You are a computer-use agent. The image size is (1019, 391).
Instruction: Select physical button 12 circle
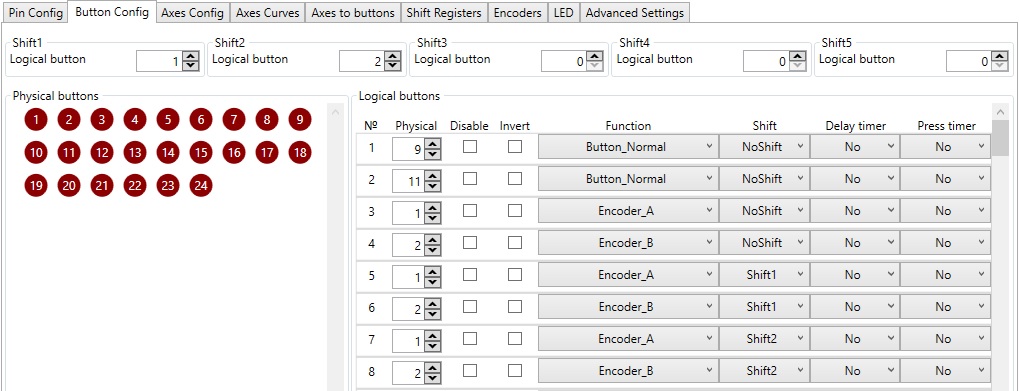[102, 153]
